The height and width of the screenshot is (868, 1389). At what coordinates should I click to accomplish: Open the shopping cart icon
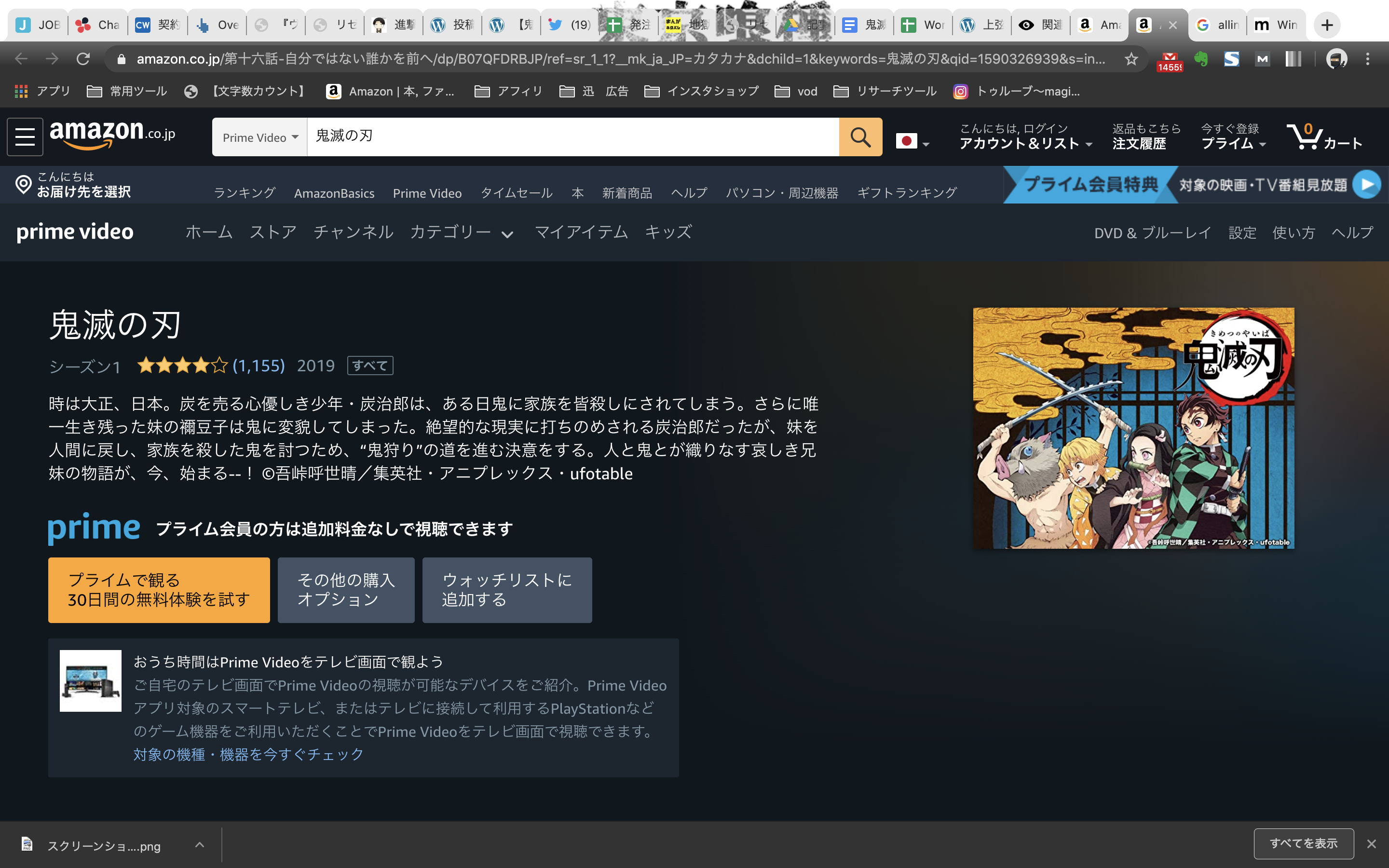click(1323, 136)
